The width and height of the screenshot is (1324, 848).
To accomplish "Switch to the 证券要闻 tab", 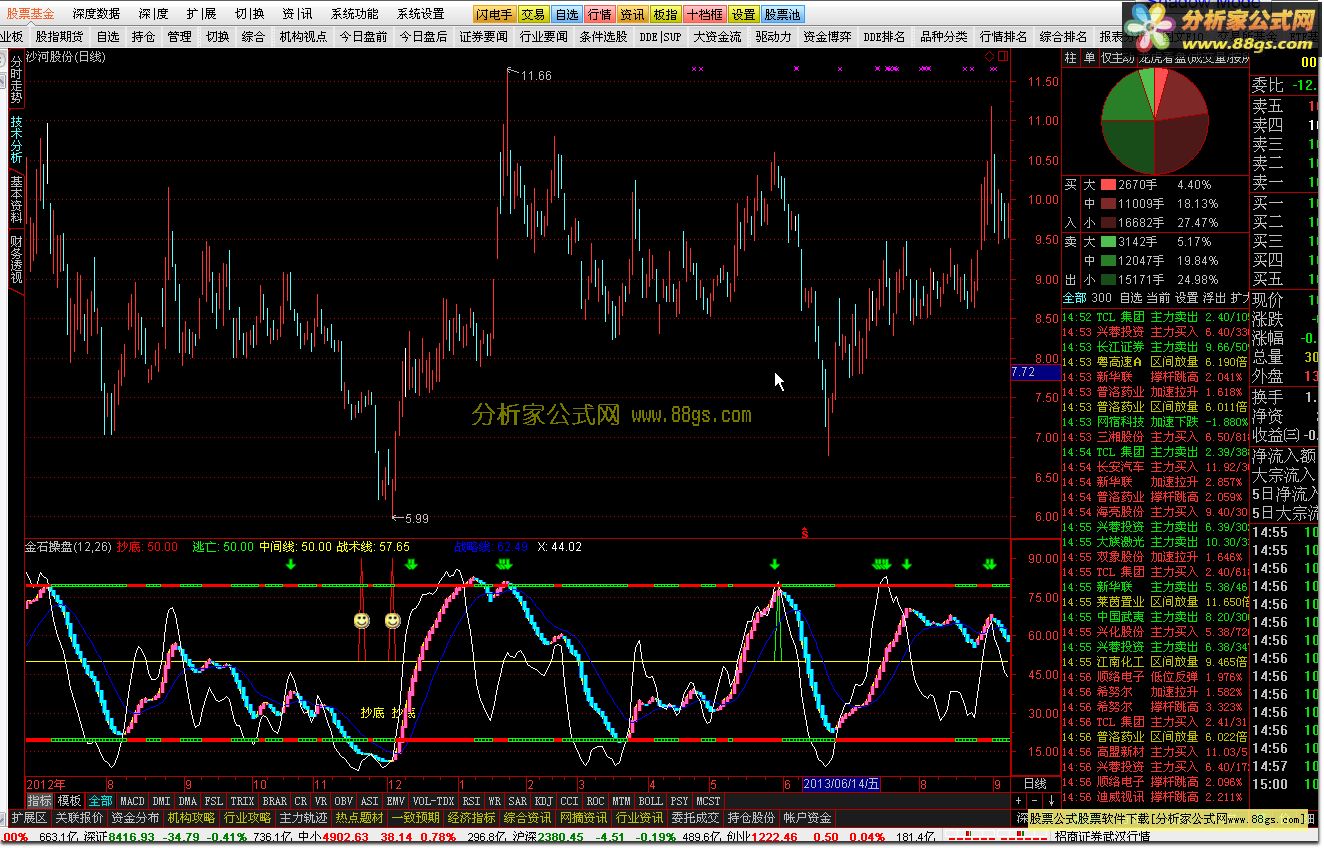I will tap(483, 36).
